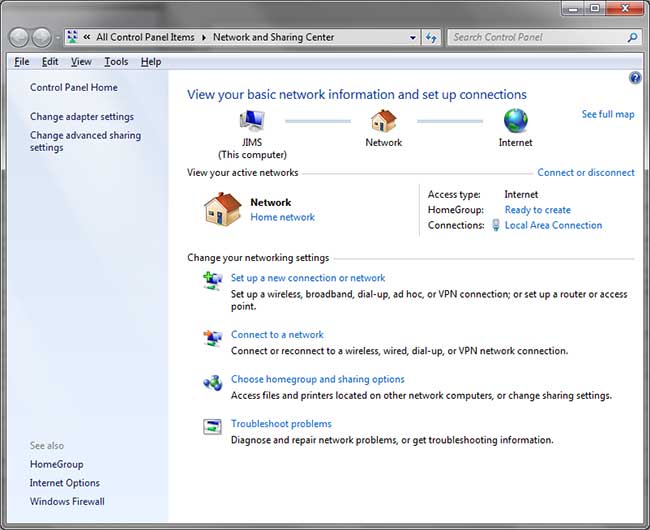Click the bold Network name text
This screenshot has height=530, width=650.
(271, 202)
